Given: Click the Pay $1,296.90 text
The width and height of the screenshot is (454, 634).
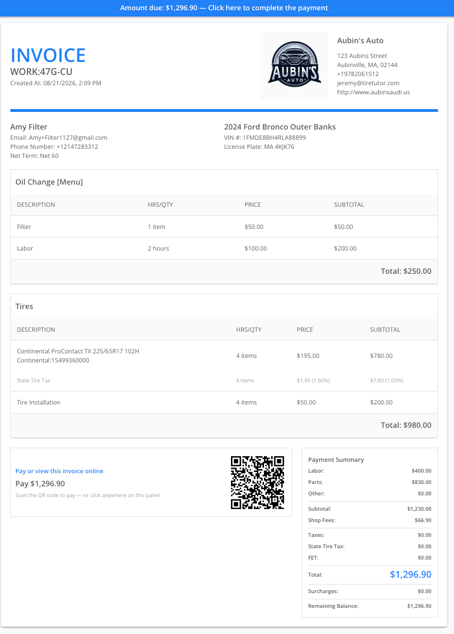Looking at the screenshot, I should [x=40, y=484].
